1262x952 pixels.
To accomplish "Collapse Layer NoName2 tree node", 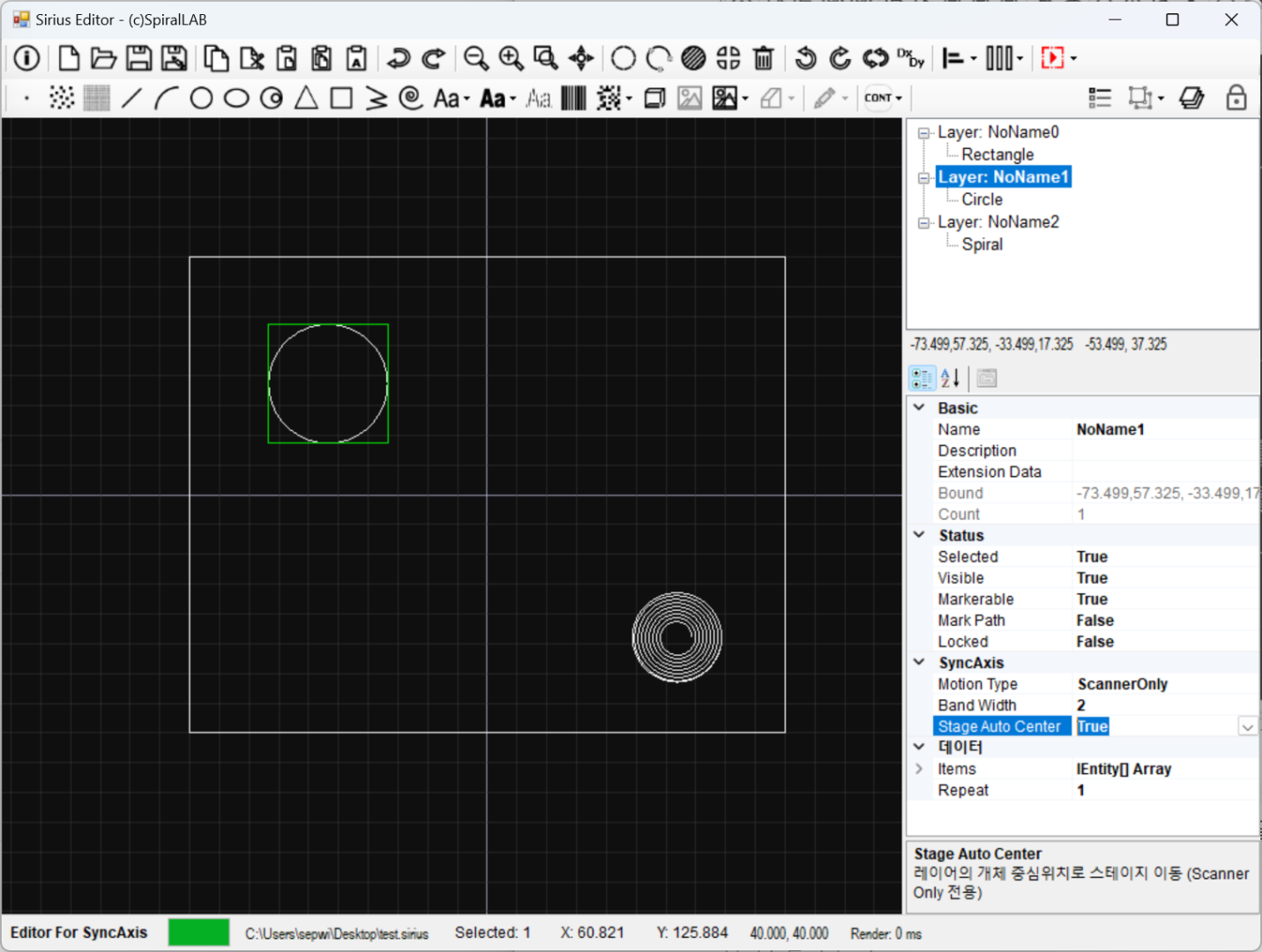I will coord(923,223).
